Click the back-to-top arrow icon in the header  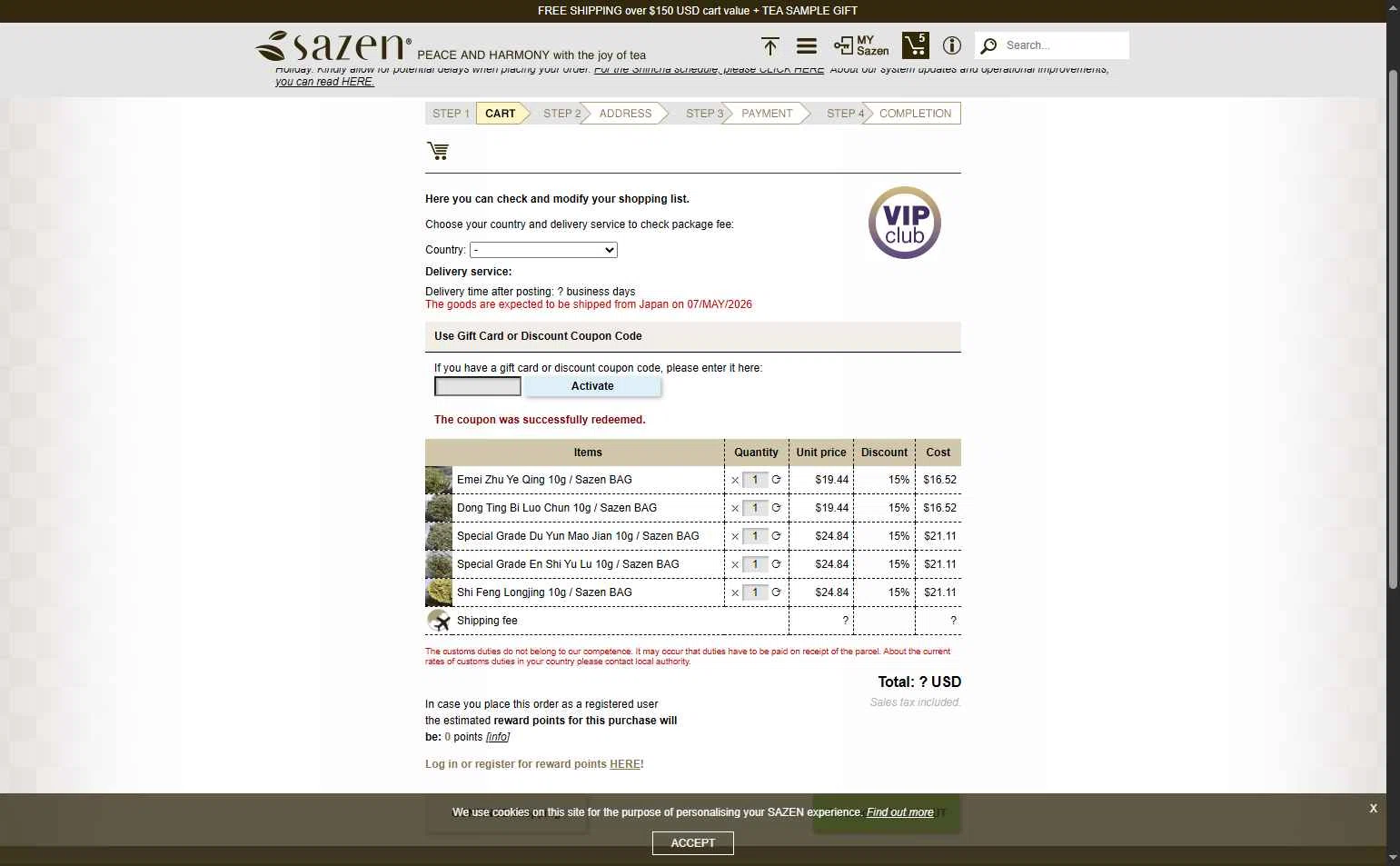(770, 45)
